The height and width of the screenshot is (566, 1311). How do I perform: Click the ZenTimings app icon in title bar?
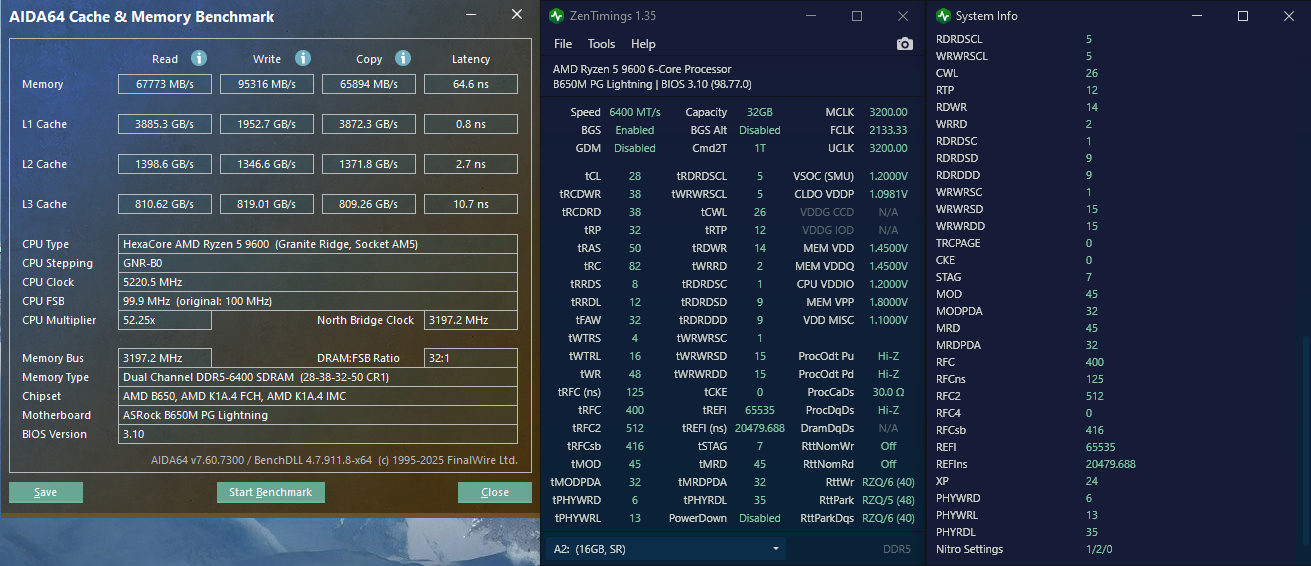click(557, 16)
